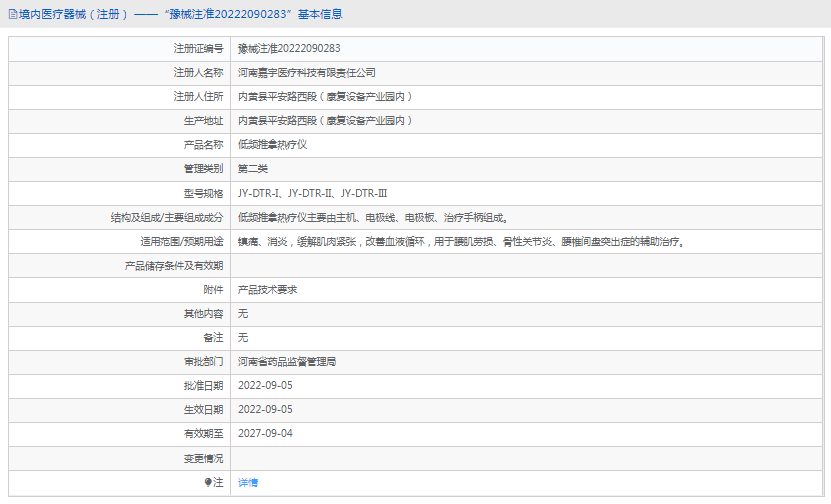Viewport: 831px width, 504px height.
Task: Click product name 低频推拿热疗仪
Action: pos(272,145)
